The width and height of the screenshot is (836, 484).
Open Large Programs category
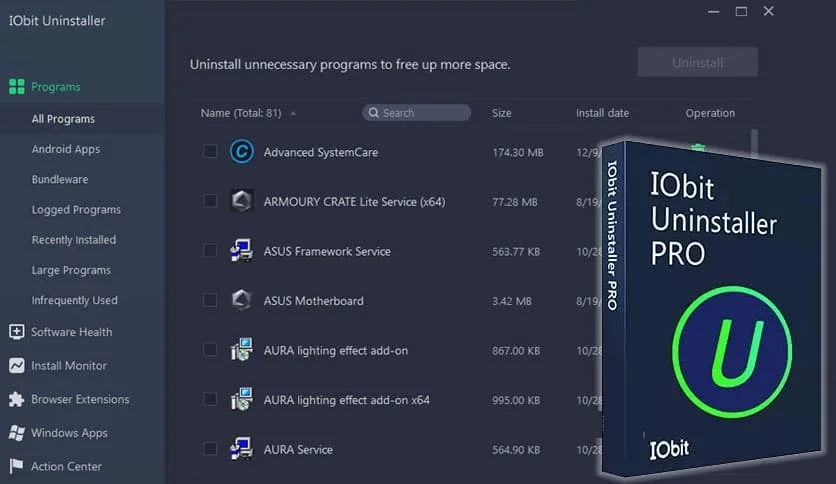tap(71, 270)
